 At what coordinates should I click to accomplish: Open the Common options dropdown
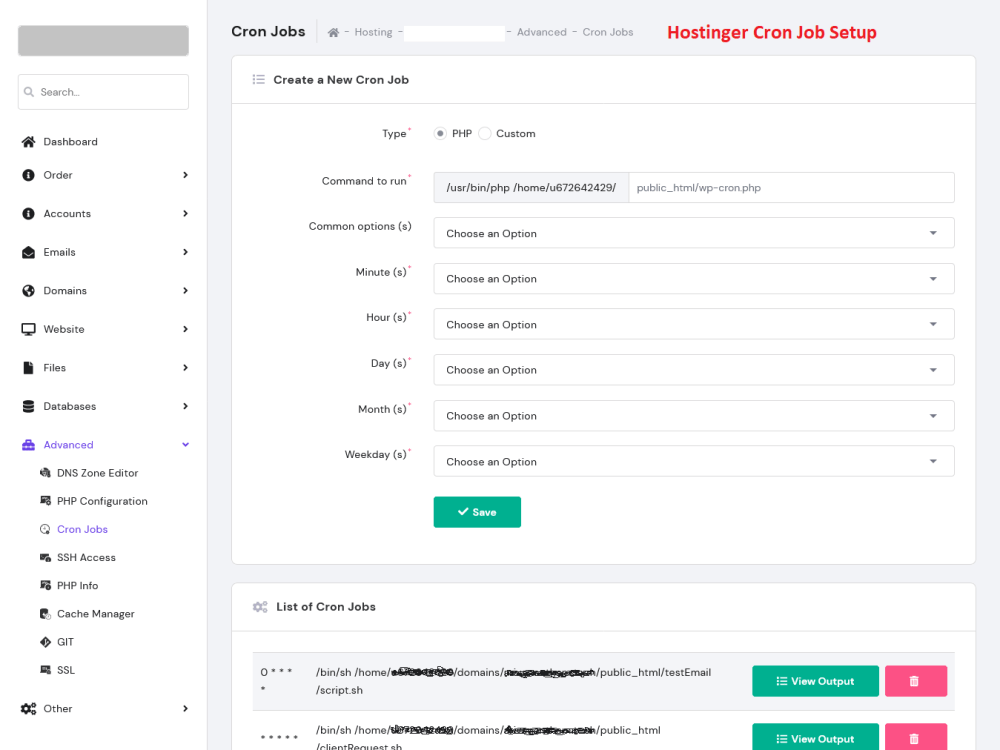694,233
